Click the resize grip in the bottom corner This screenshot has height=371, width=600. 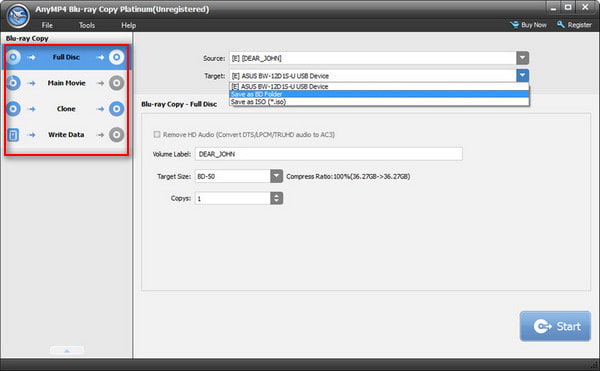tap(594, 365)
